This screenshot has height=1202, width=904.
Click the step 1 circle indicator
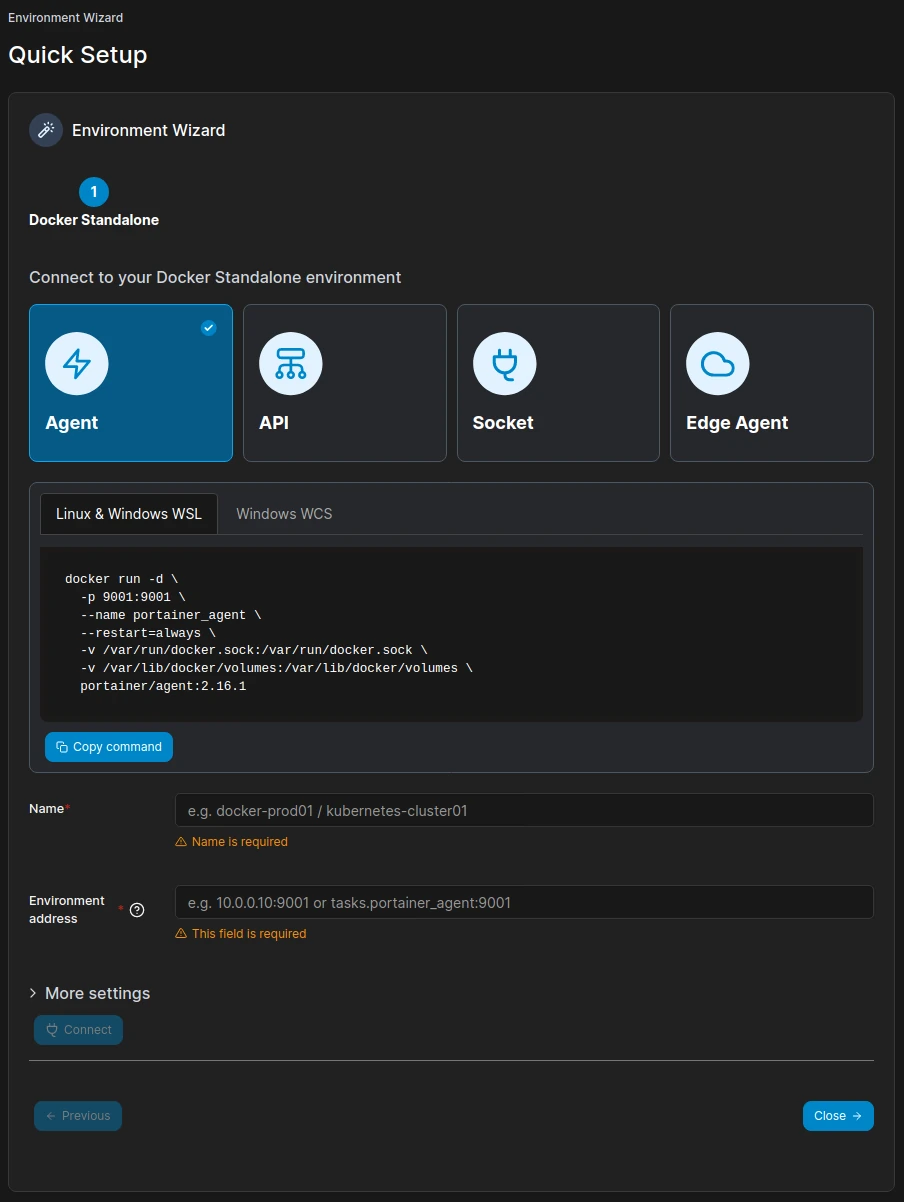(94, 191)
